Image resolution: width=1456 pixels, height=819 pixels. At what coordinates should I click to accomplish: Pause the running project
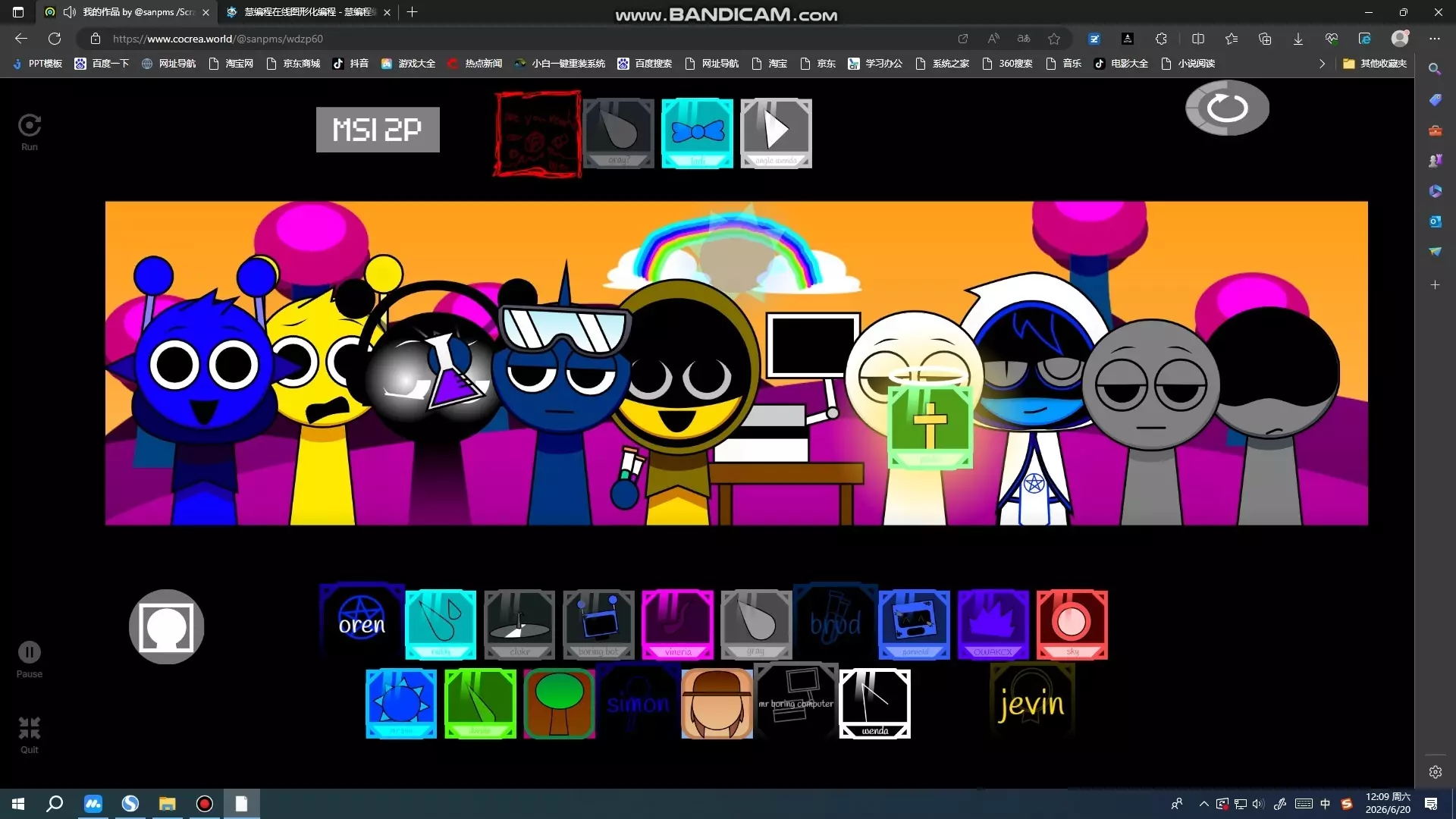[x=30, y=659]
